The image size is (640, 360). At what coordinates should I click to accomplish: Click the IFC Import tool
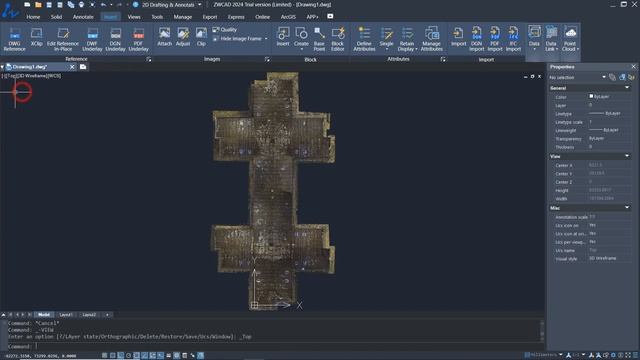click(x=513, y=39)
